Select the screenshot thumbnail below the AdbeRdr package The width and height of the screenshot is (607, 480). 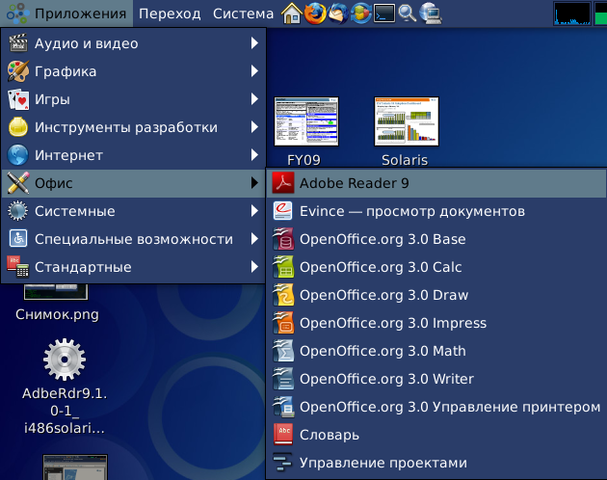pyautogui.click(x=75, y=467)
